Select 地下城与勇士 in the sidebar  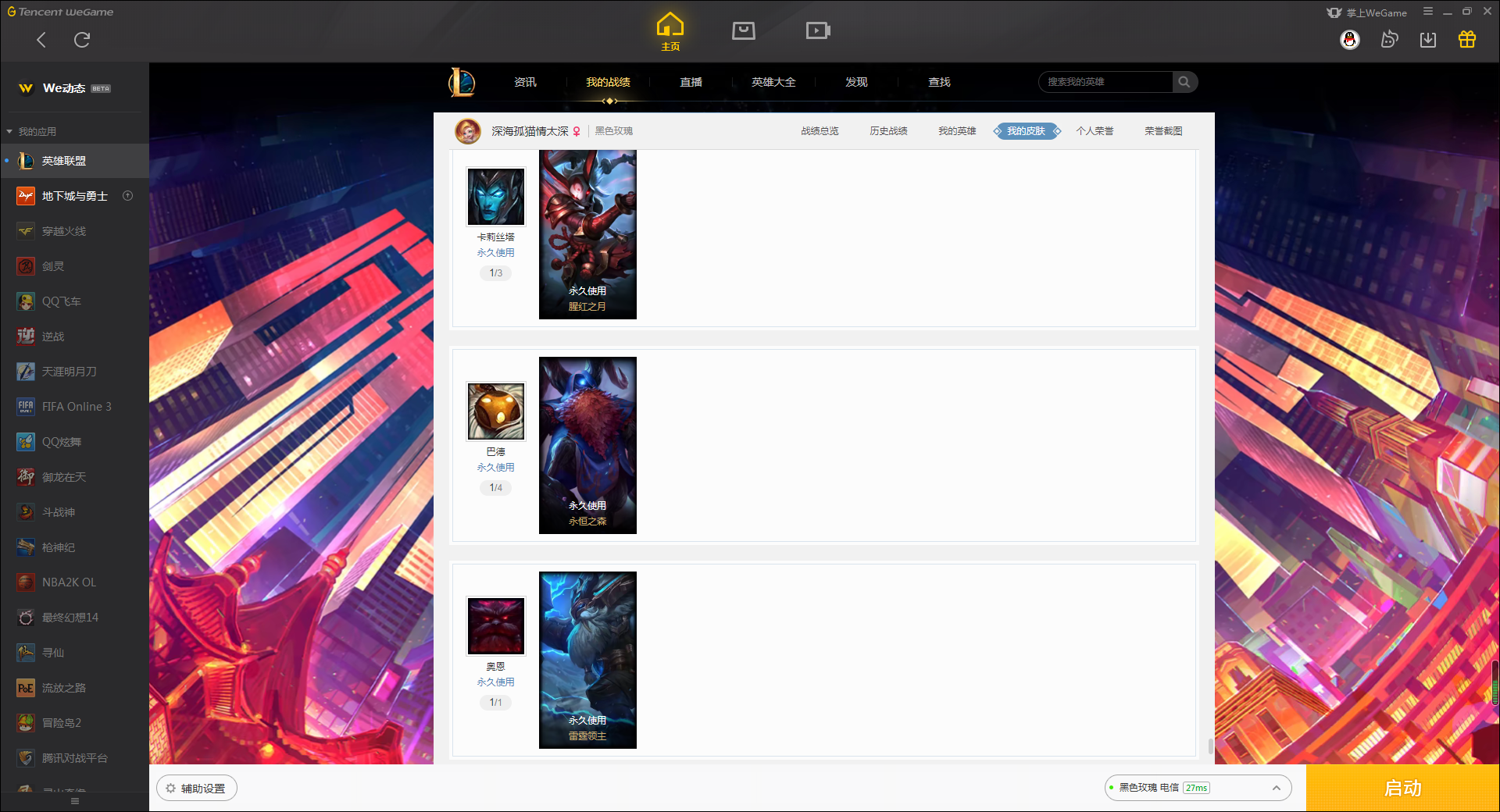[74, 196]
